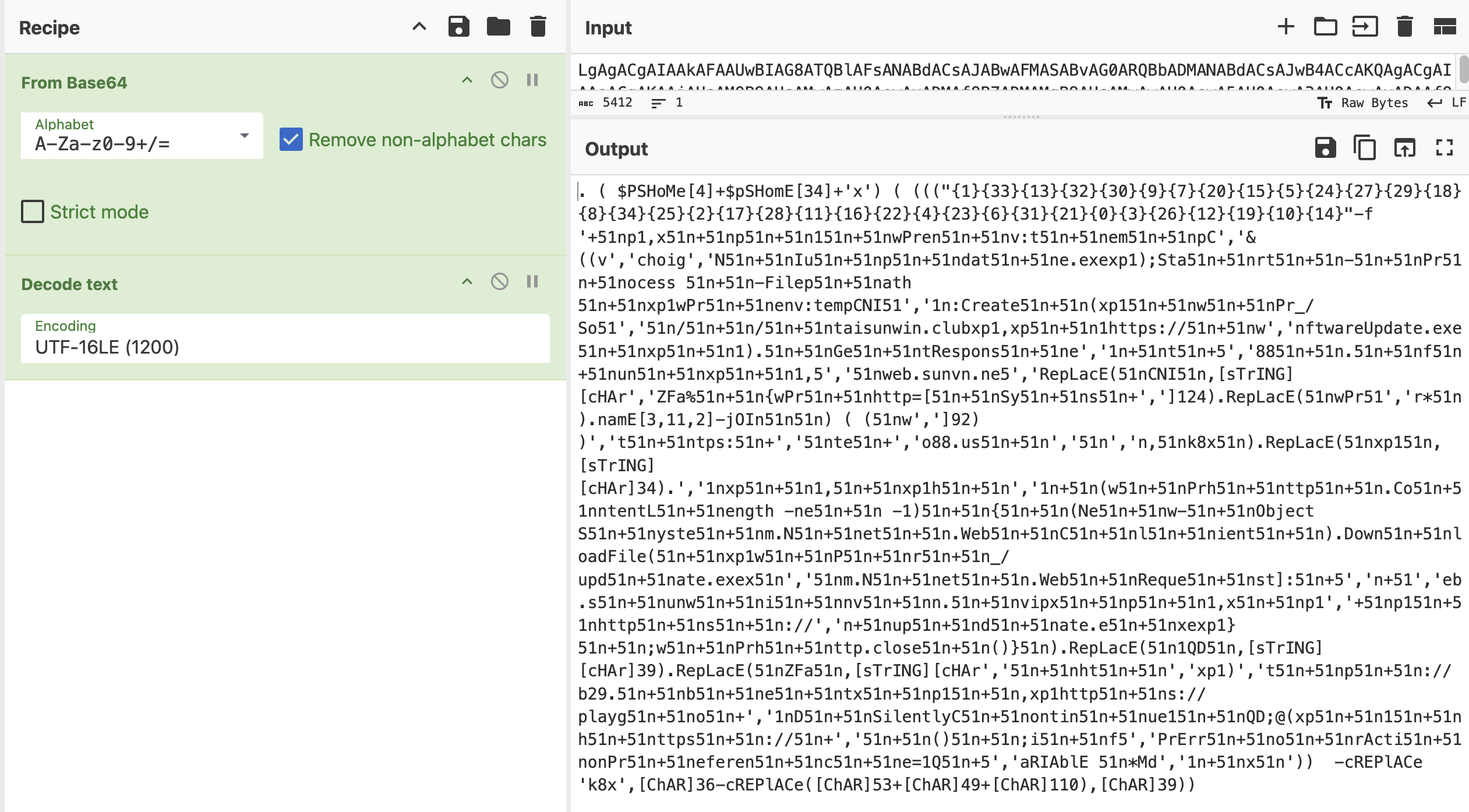Image resolution: width=1469 pixels, height=812 pixels.
Task: Load a saved recipe
Action: (x=498, y=27)
